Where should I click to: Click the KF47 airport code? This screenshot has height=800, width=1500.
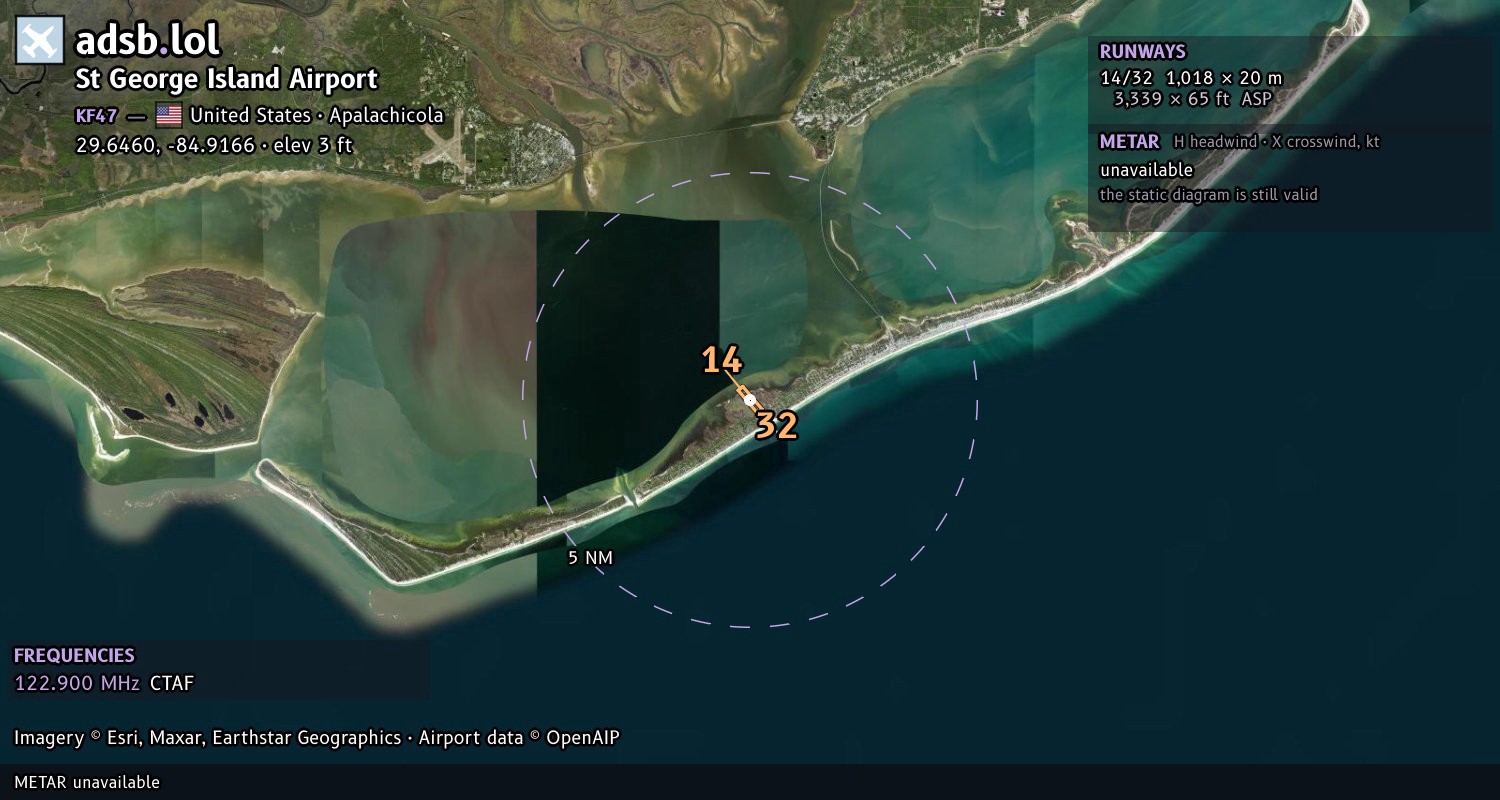point(96,115)
